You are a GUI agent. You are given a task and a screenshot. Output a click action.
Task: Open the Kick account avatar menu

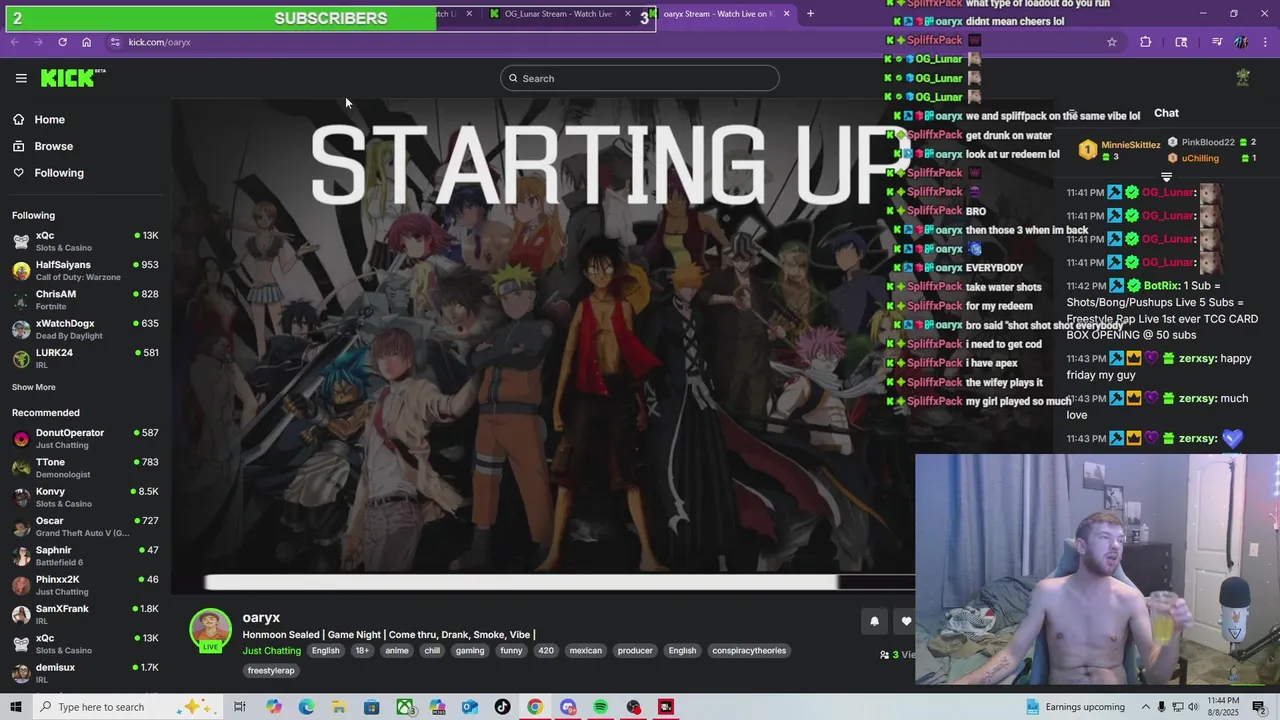pos(1243,78)
